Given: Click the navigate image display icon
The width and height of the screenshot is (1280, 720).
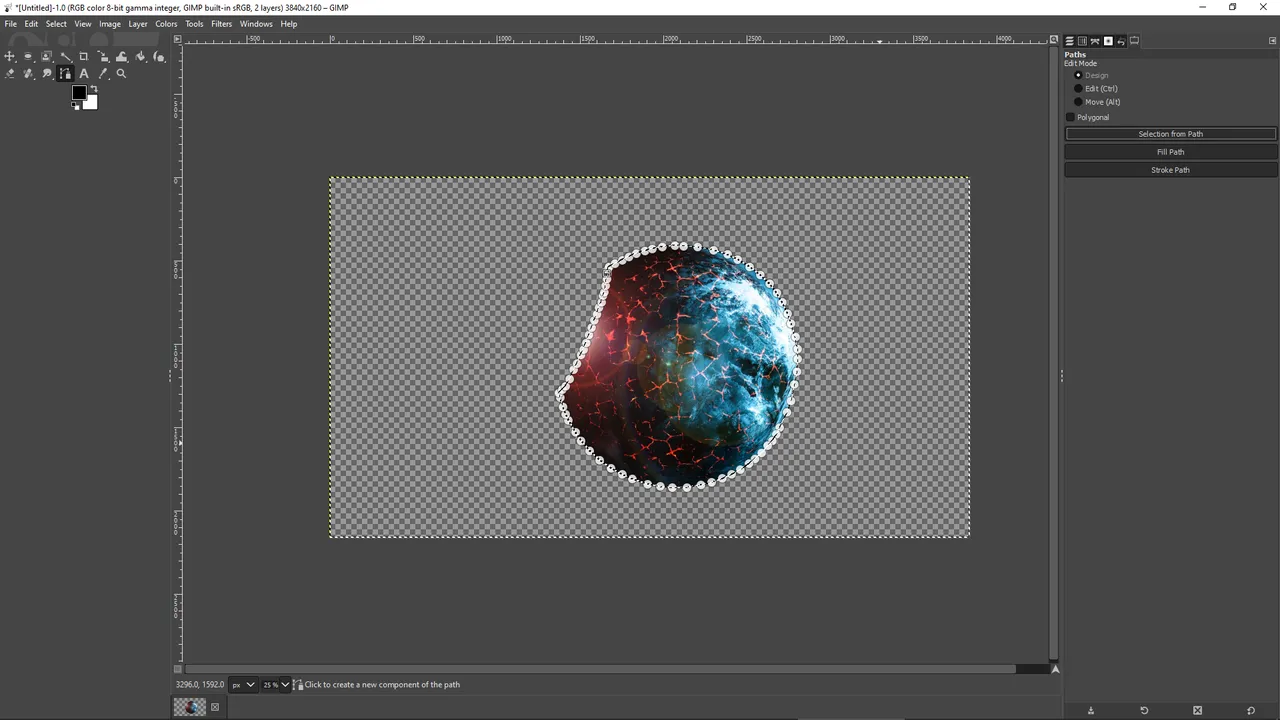Looking at the screenshot, I should click(1054, 669).
